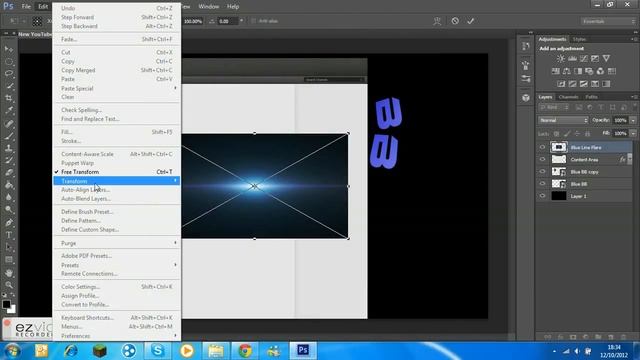The image size is (640, 360).
Task: Open the Window menu
Action: [209, 7]
